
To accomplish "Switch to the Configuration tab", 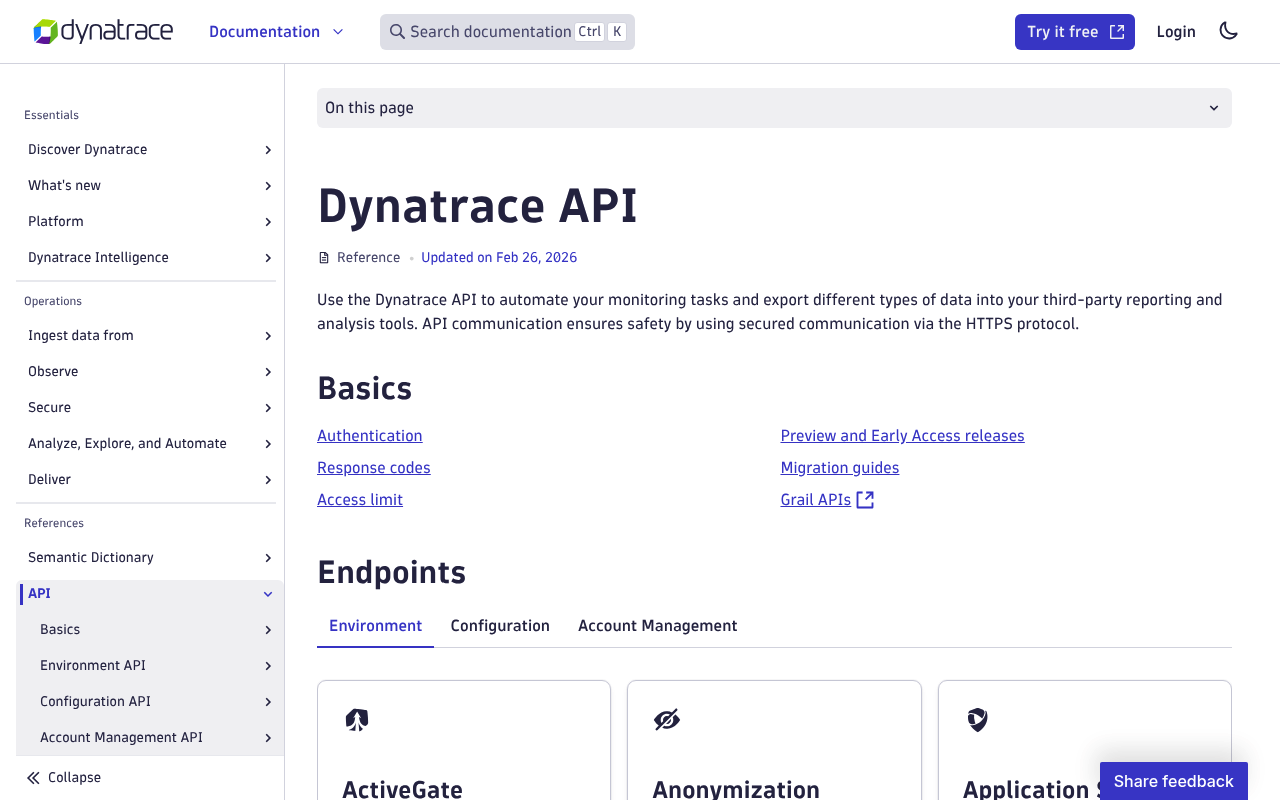I will click(500, 626).
